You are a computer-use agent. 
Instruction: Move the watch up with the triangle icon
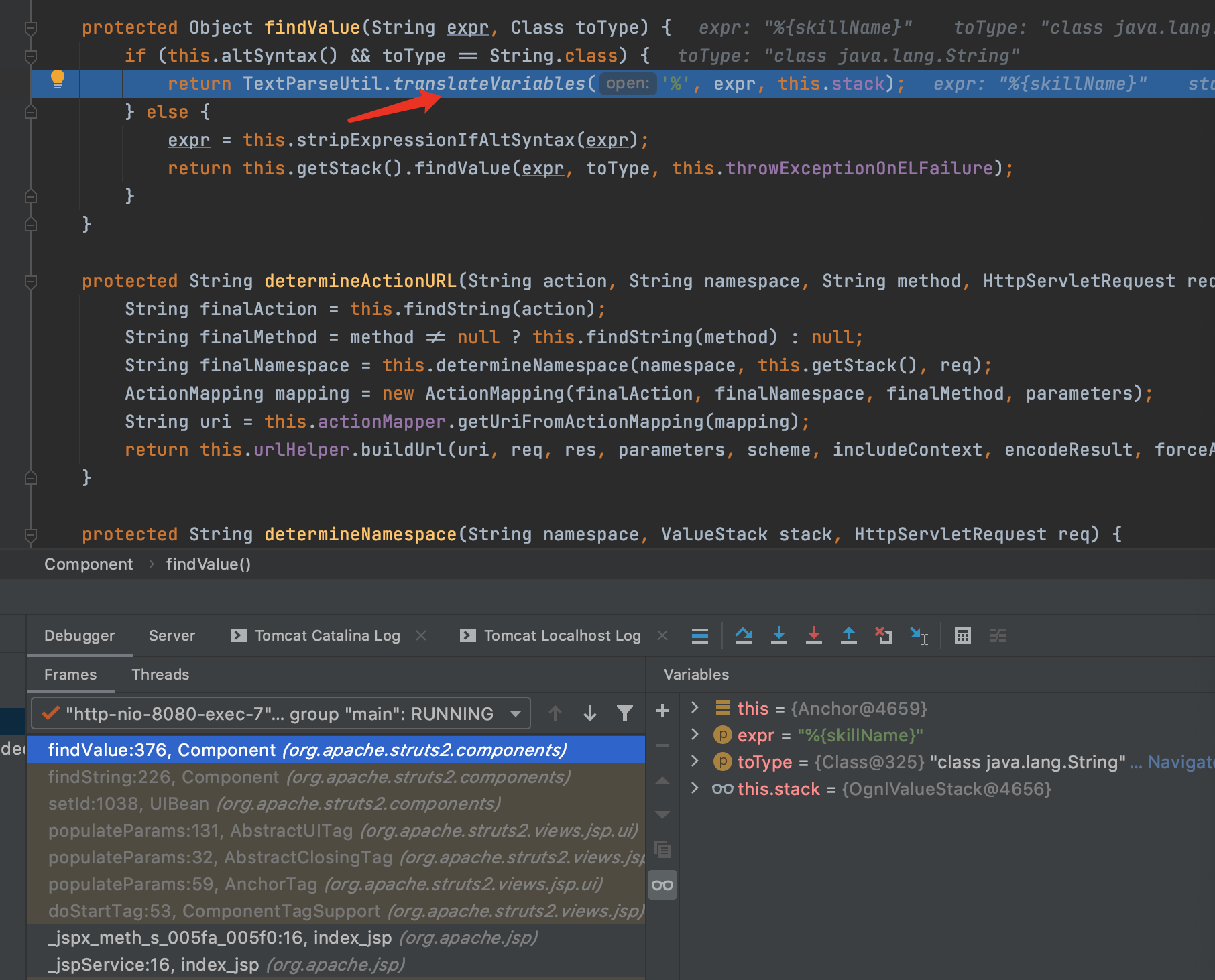662,780
